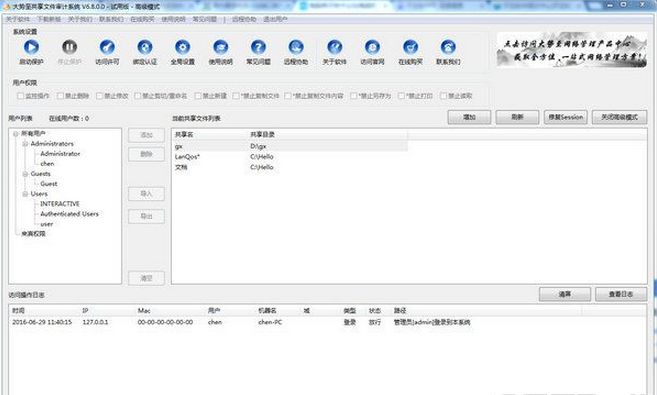This screenshot has width=657, height=395.
Task: Open the 在线购买 shopping cart icon
Action: point(410,47)
